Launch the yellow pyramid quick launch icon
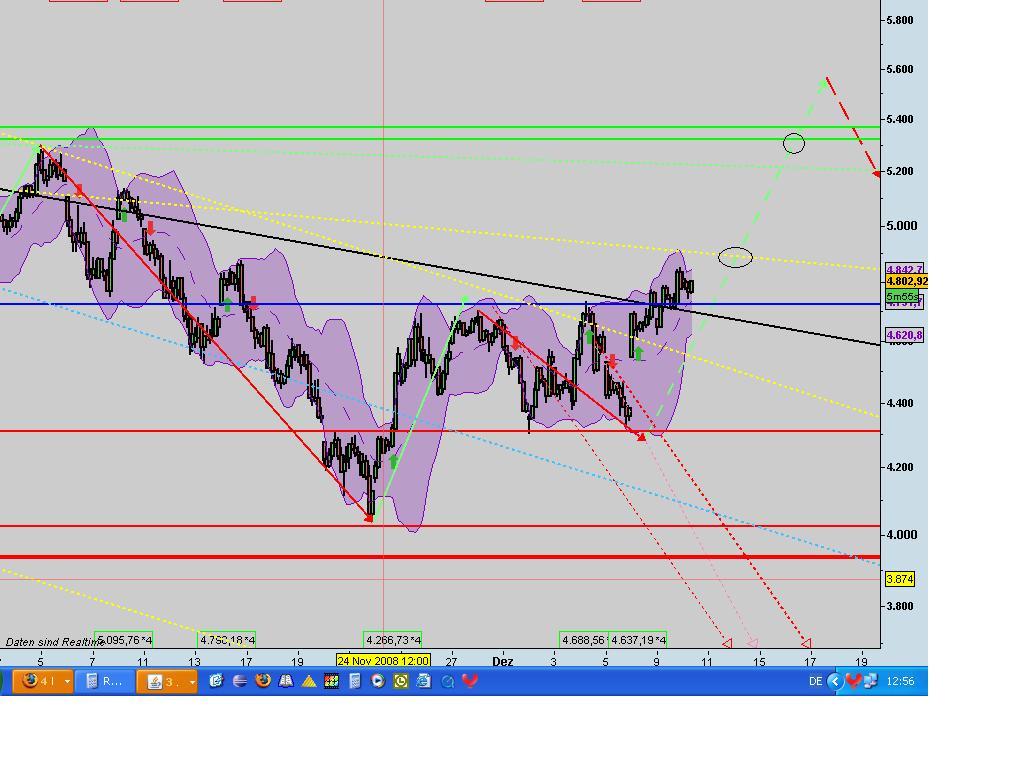This screenshot has width=1024, height=768. [x=309, y=681]
